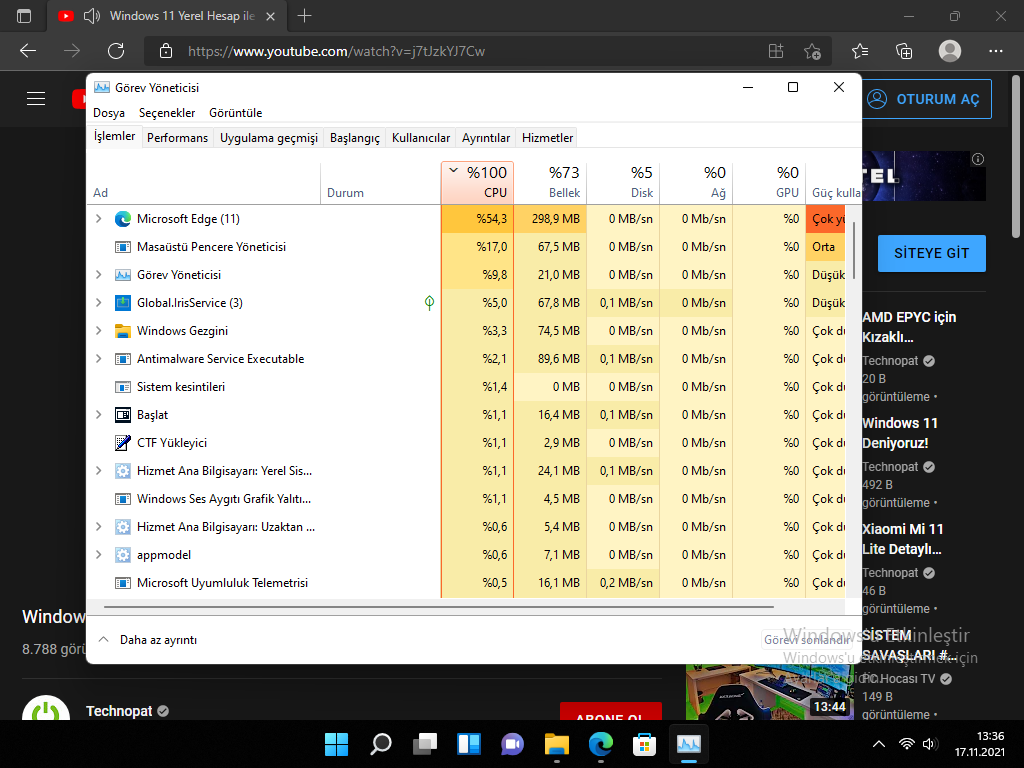This screenshot has width=1024, height=768.
Task: Expand the appmodel process row
Action: click(x=99, y=555)
